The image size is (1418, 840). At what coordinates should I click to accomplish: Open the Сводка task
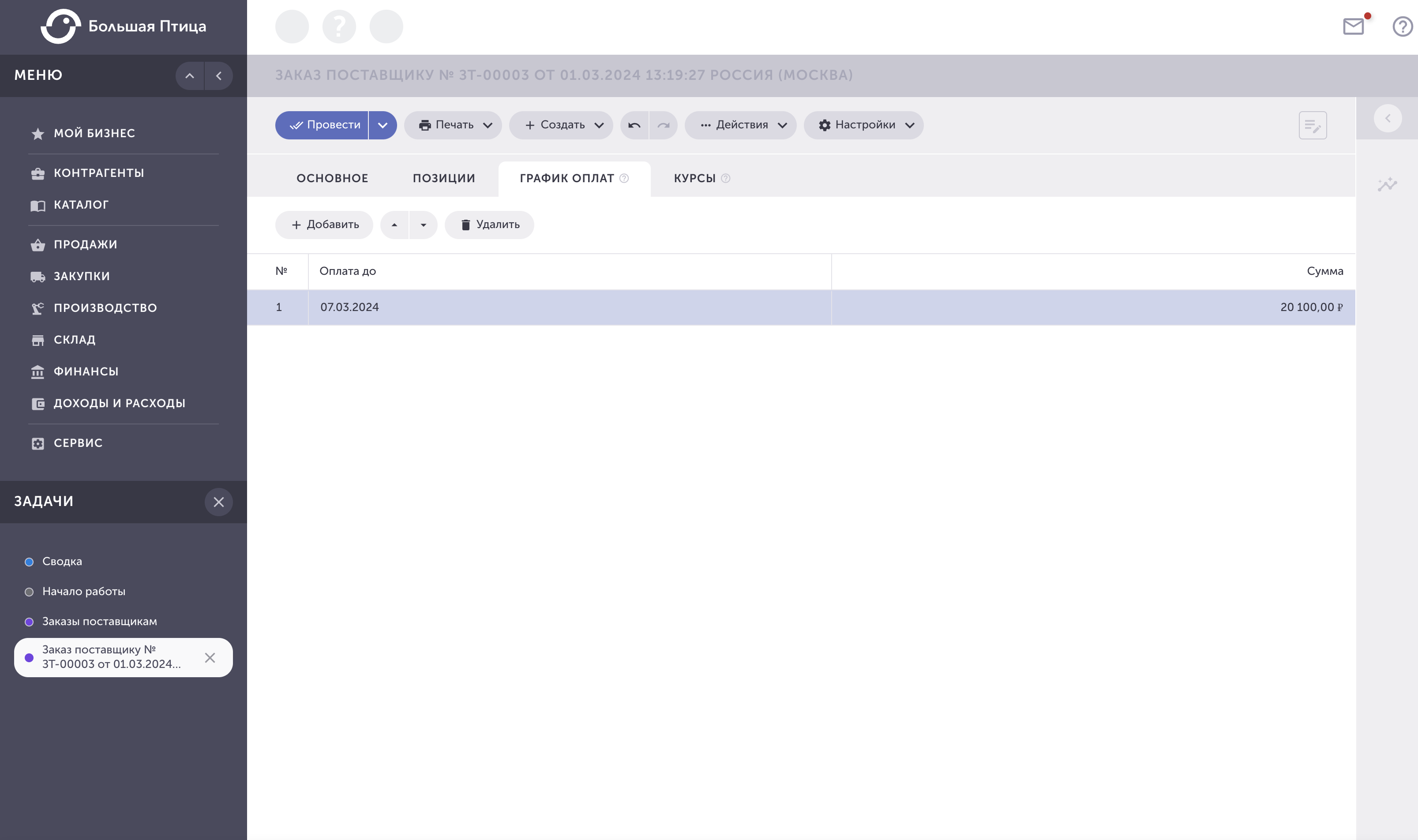click(x=62, y=562)
